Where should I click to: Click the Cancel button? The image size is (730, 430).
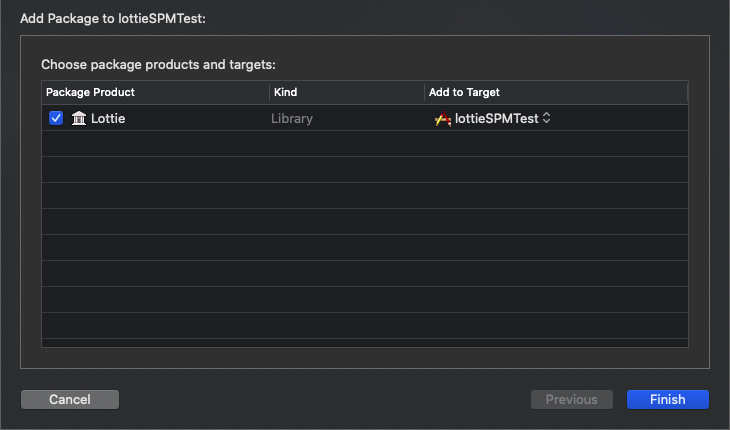tap(70, 399)
